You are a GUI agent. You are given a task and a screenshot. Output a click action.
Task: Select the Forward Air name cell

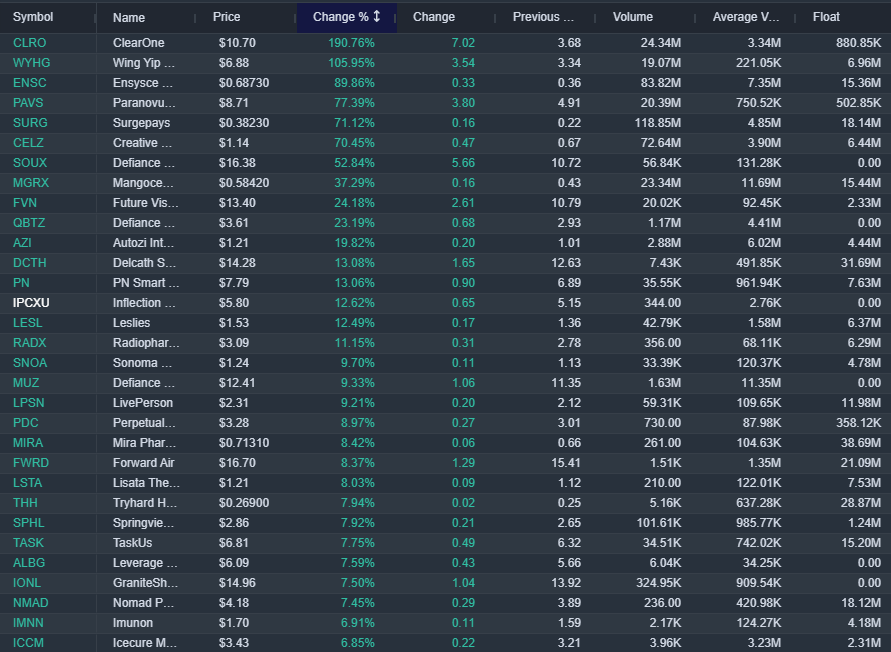coord(143,463)
